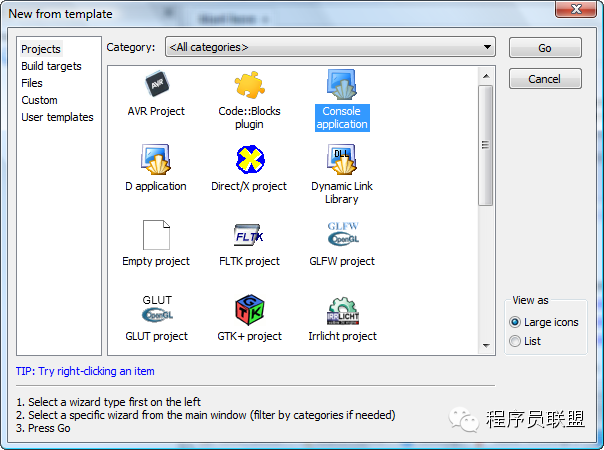Screen dimensions: 604x450
Task: Switch to Build targets wizard type
Action: click(51, 66)
